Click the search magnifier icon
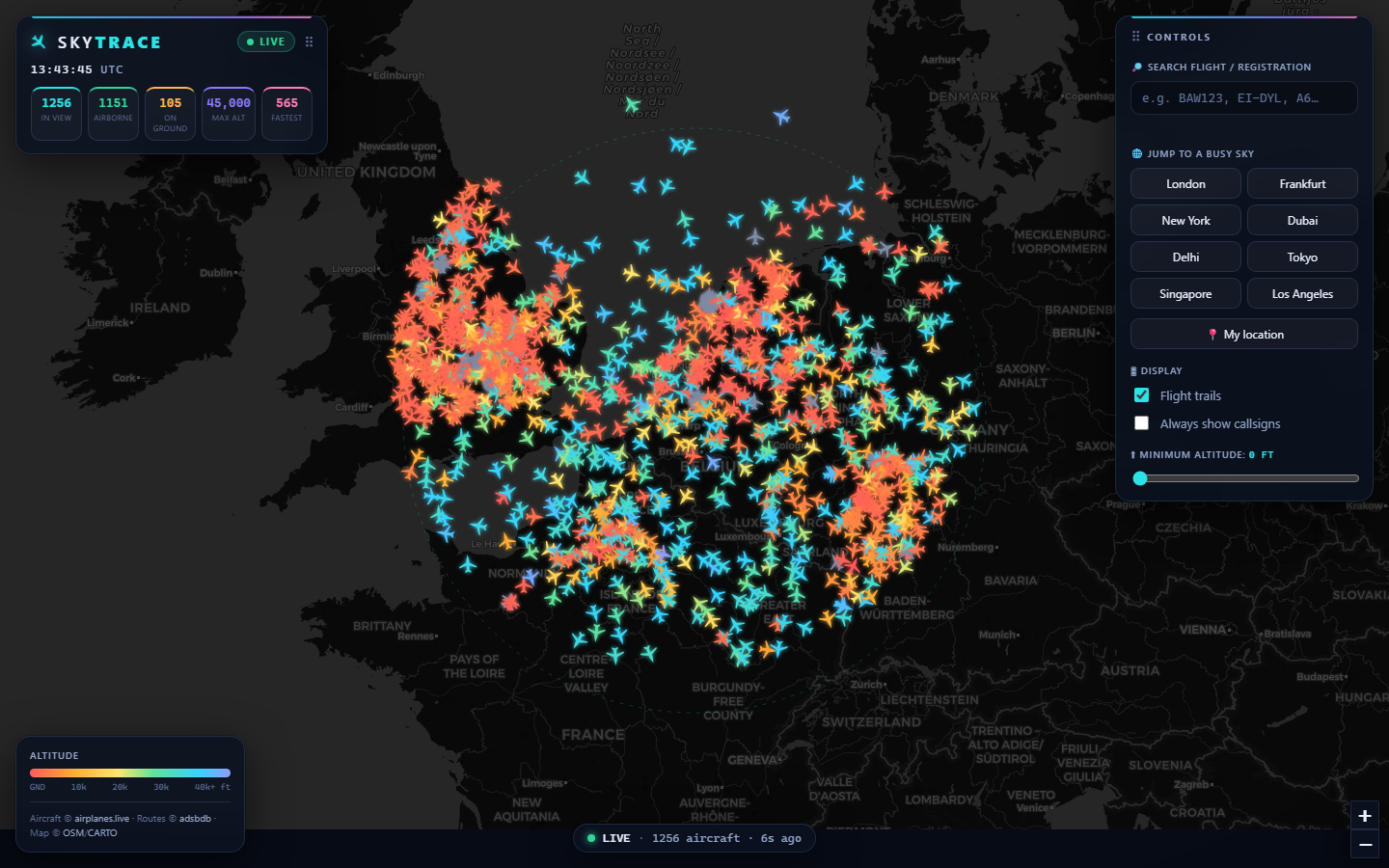This screenshot has width=1389, height=868. pos(1136,67)
